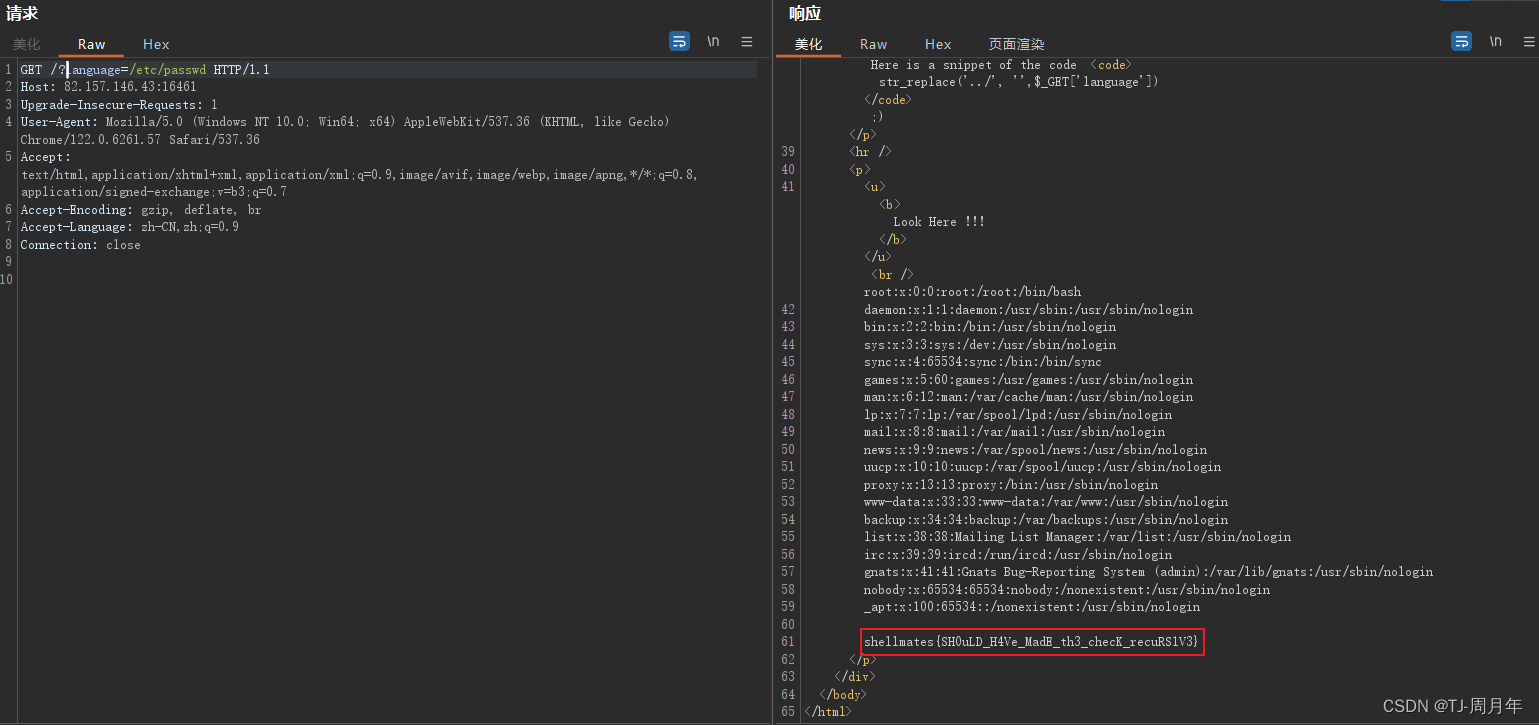
Task: Click the daemon:x:1:1 passwd entry
Action: coord(1029,310)
